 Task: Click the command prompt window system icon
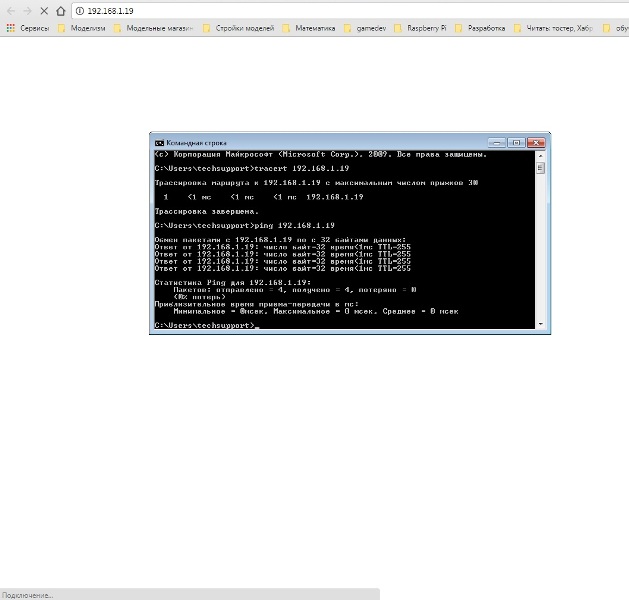click(159, 143)
